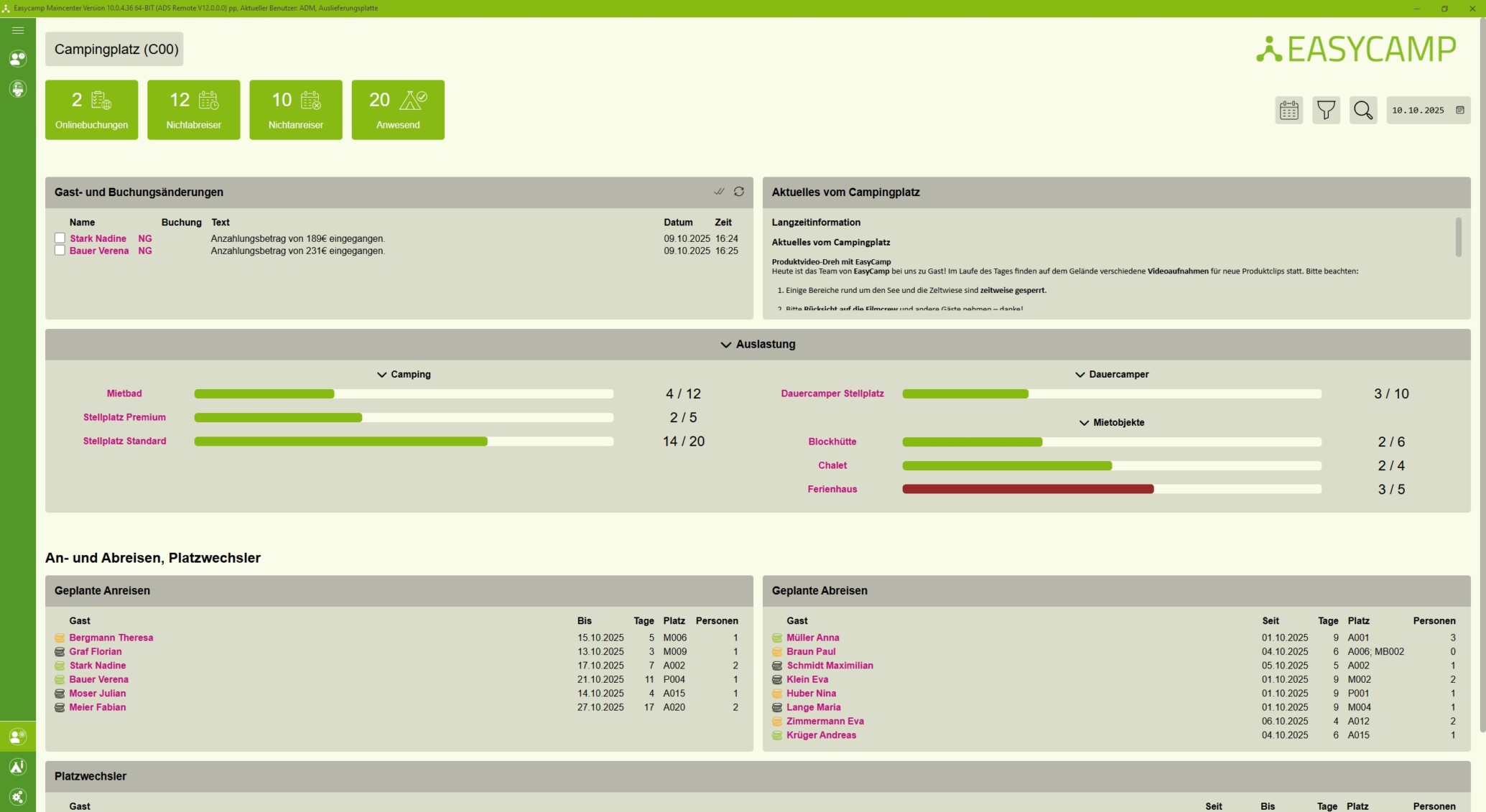This screenshot has width=1486, height=812.
Task: Open the Nichtanreiser tile
Action: [x=295, y=110]
